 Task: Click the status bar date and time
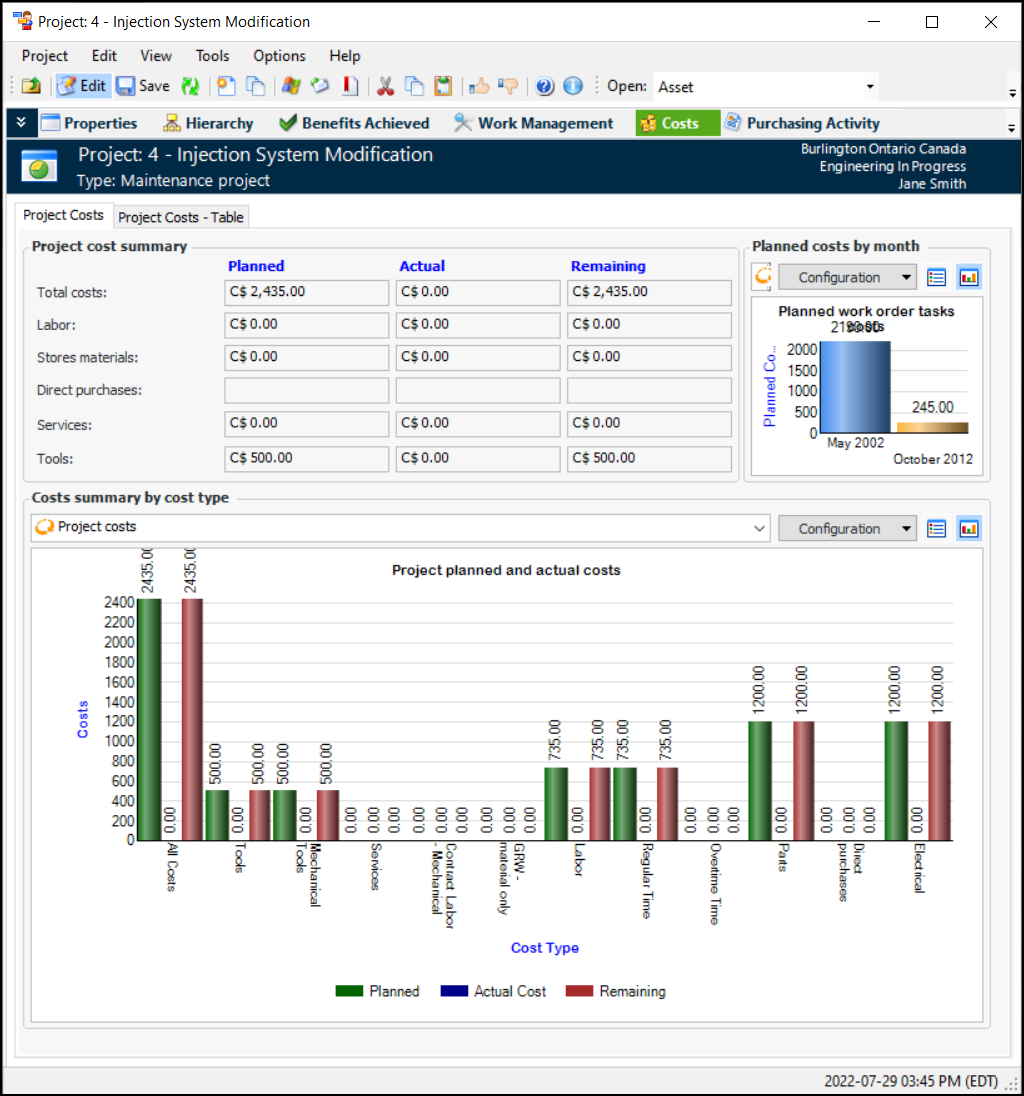coord(910,1081)
